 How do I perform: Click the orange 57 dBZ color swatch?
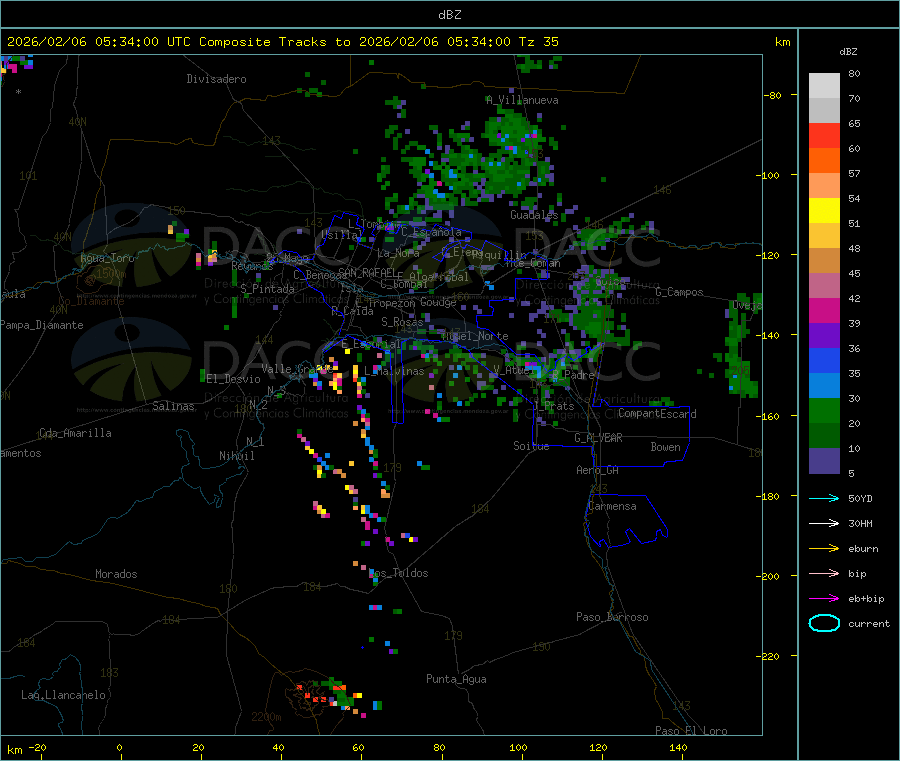tap(824, 161)
